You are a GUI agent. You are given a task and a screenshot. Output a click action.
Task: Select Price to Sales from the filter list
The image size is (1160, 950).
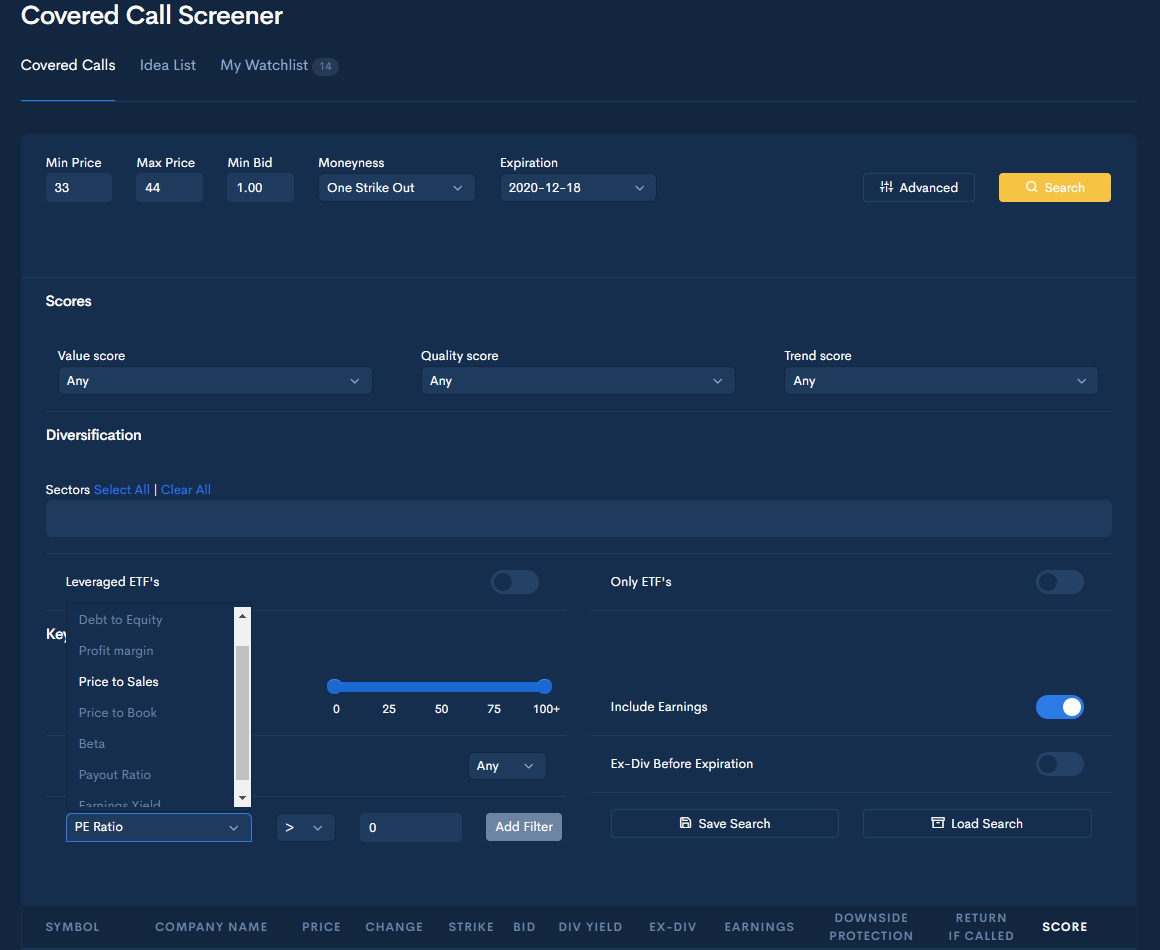pyautogui.click(x=117, y=681)
